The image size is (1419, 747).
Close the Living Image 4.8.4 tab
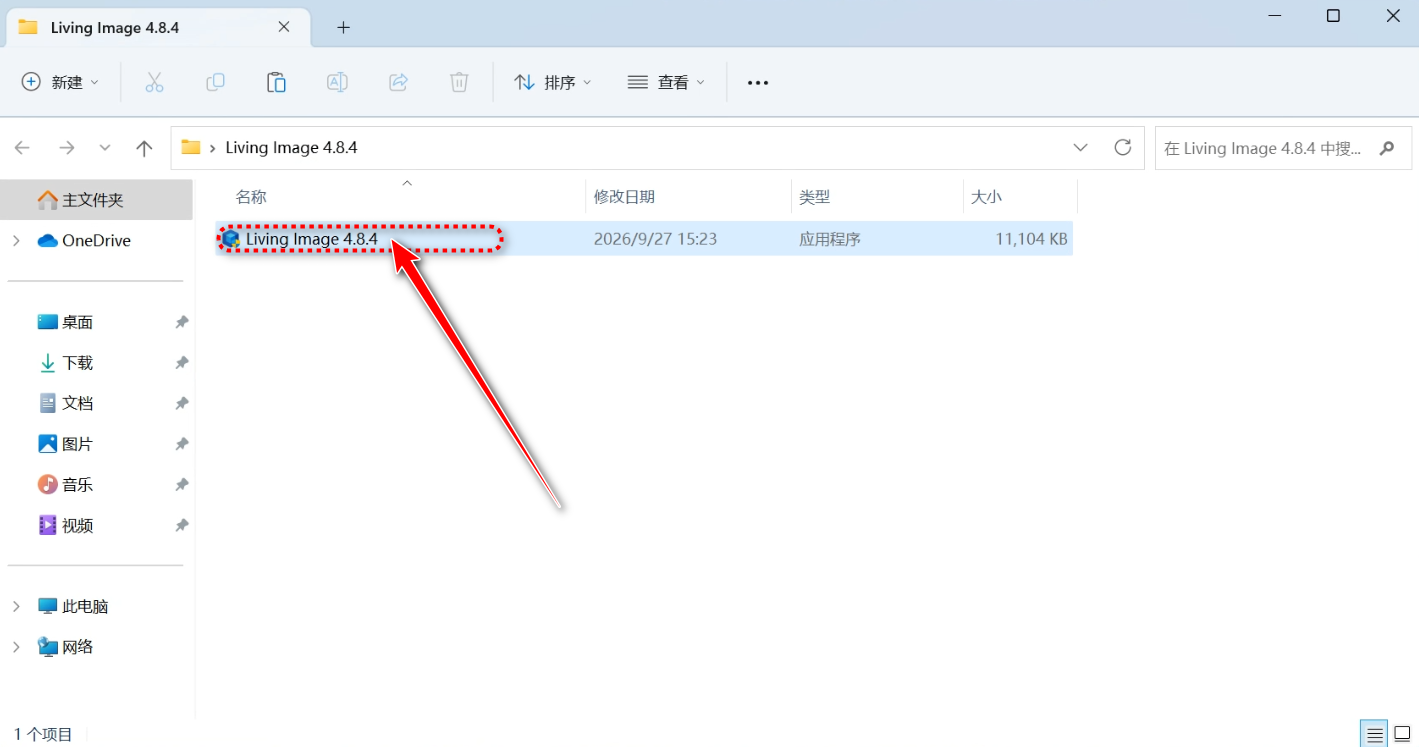[284, 28]
